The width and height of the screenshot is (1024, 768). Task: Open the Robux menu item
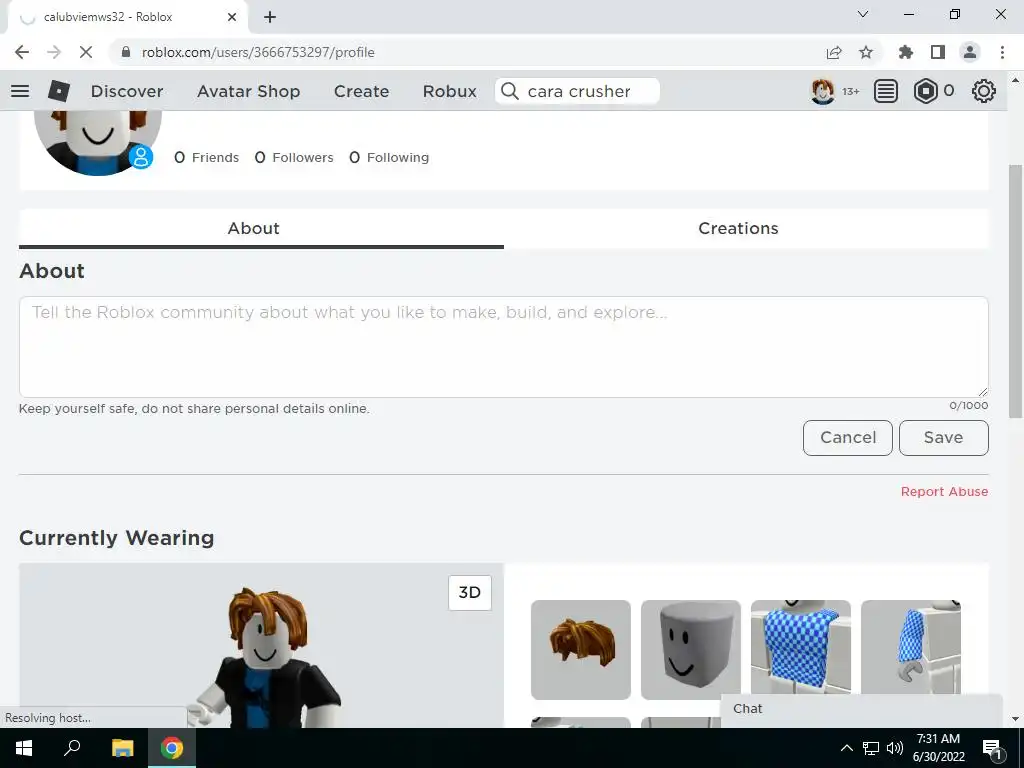click(449, 91)
